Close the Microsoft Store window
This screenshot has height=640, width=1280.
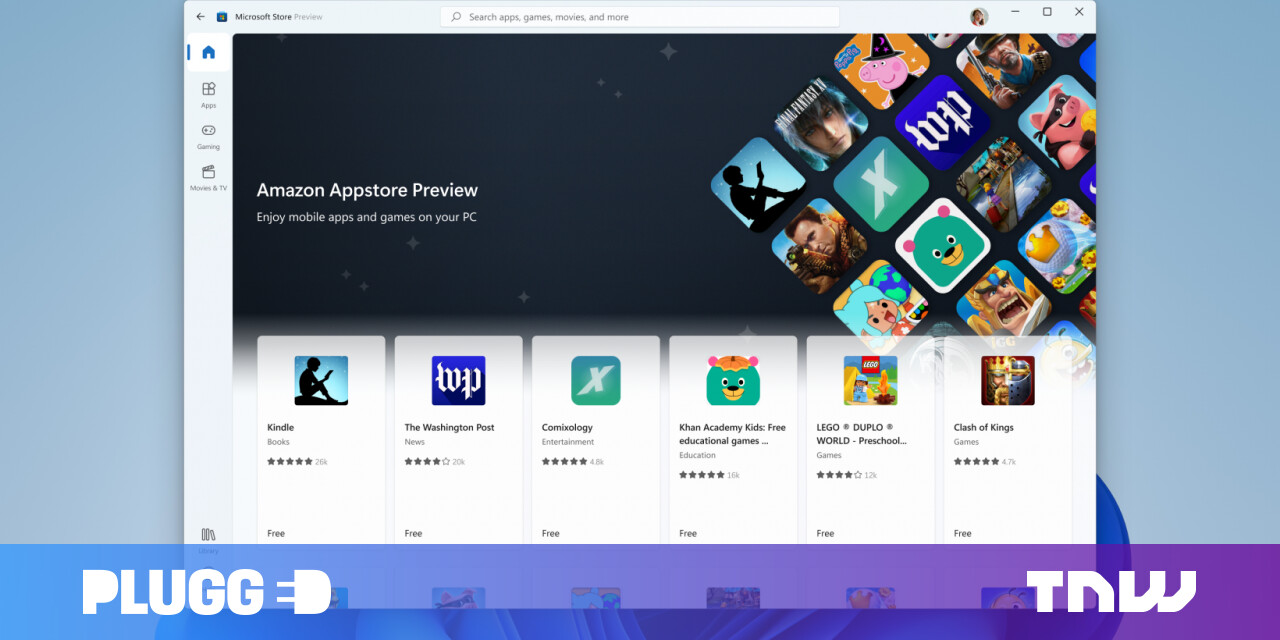(x=1079, y=12)
